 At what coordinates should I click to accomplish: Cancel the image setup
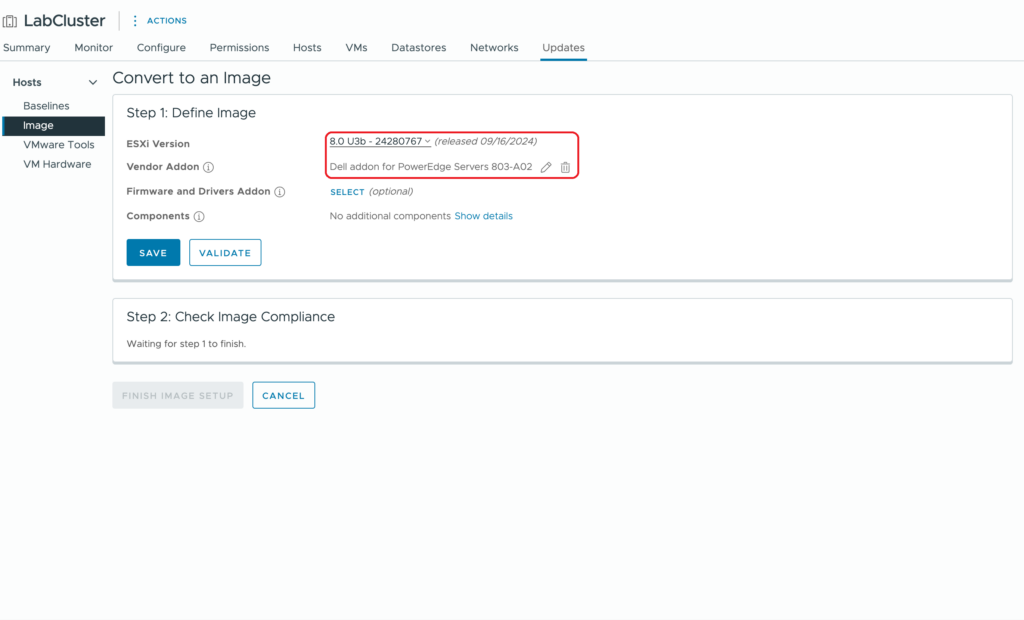283,395
